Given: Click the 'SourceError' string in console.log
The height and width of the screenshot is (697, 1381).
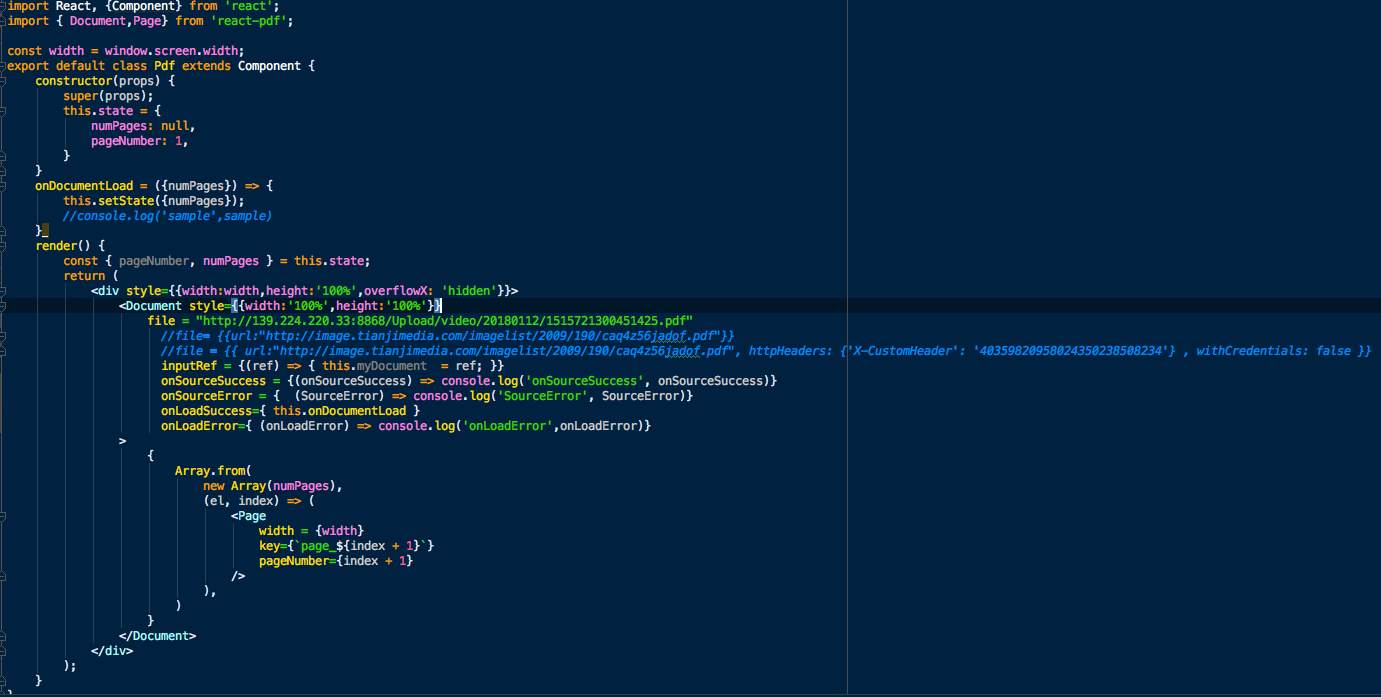Looking at the screenshot, I should tap(543, 396).
